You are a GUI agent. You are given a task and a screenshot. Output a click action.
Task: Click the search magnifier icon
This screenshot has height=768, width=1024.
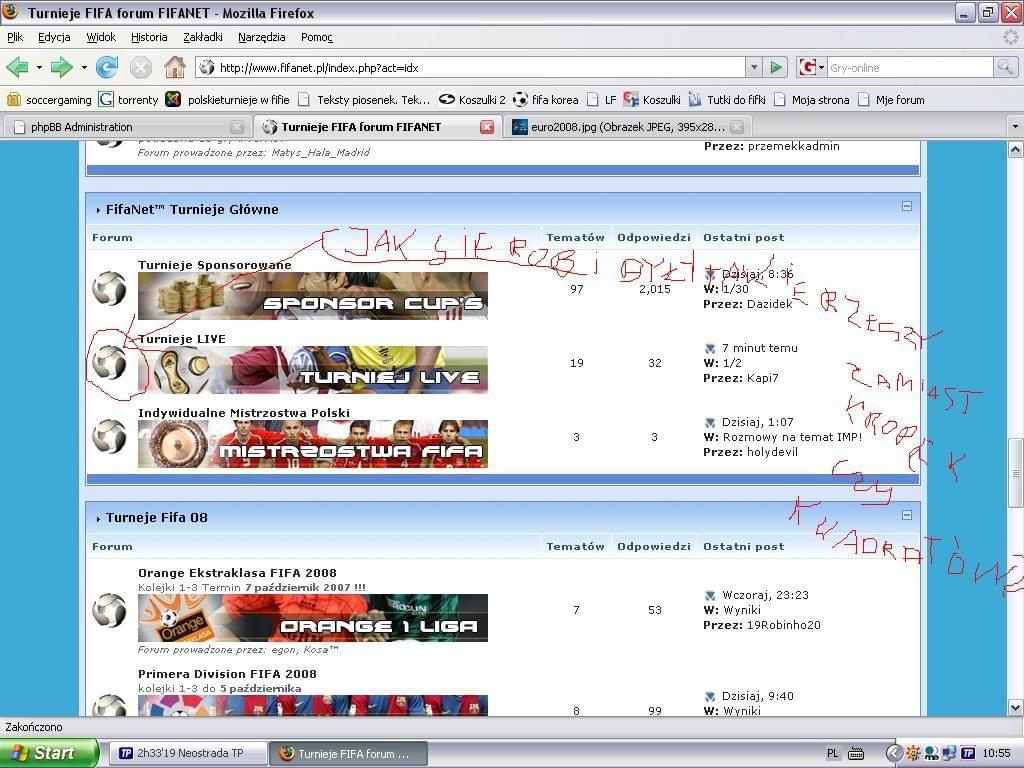pos(1004,67)
